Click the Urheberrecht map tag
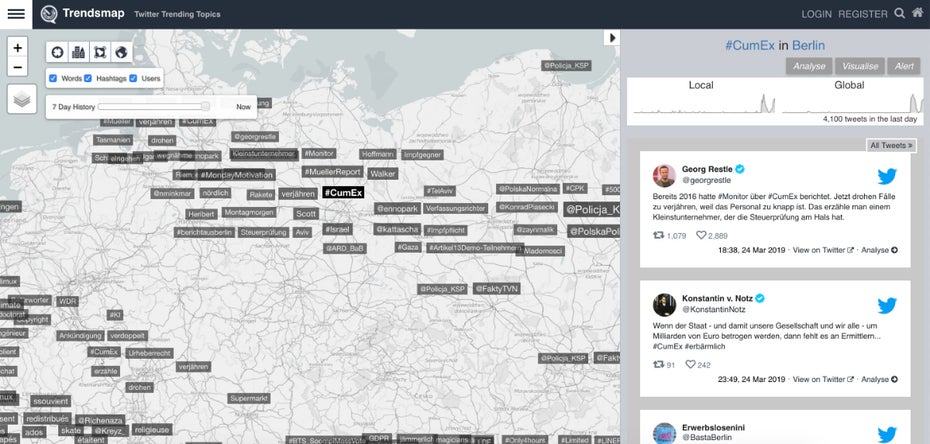 (149, 353)
